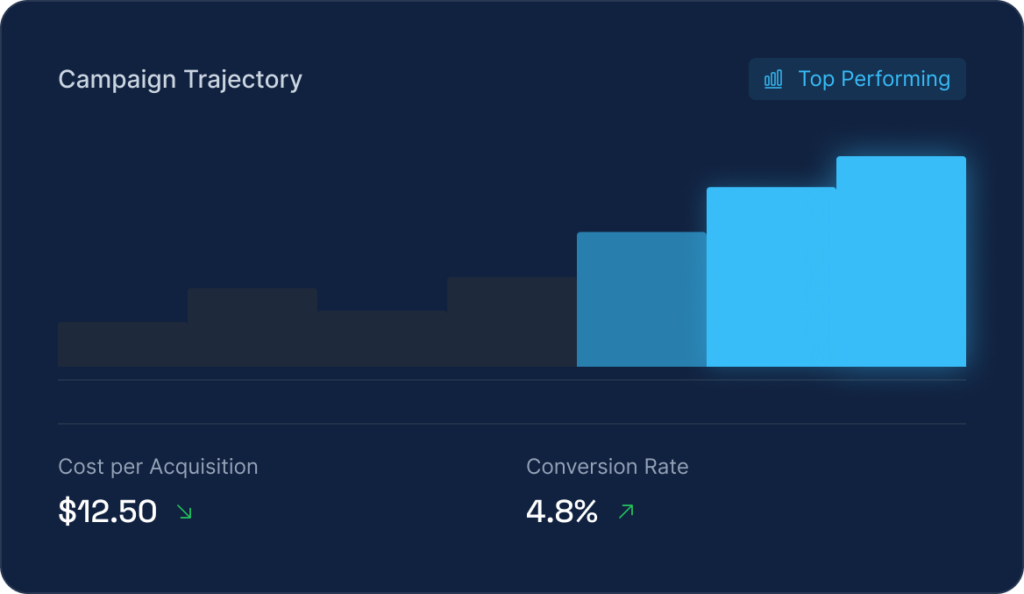Click the Conversion Rate label

coord(607,466)
